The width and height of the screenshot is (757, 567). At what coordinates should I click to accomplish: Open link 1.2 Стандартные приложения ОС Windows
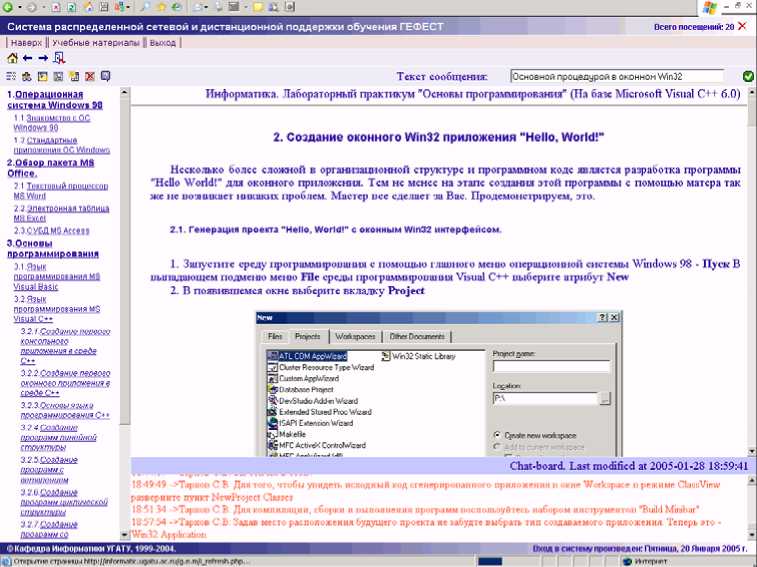point(61,145)
